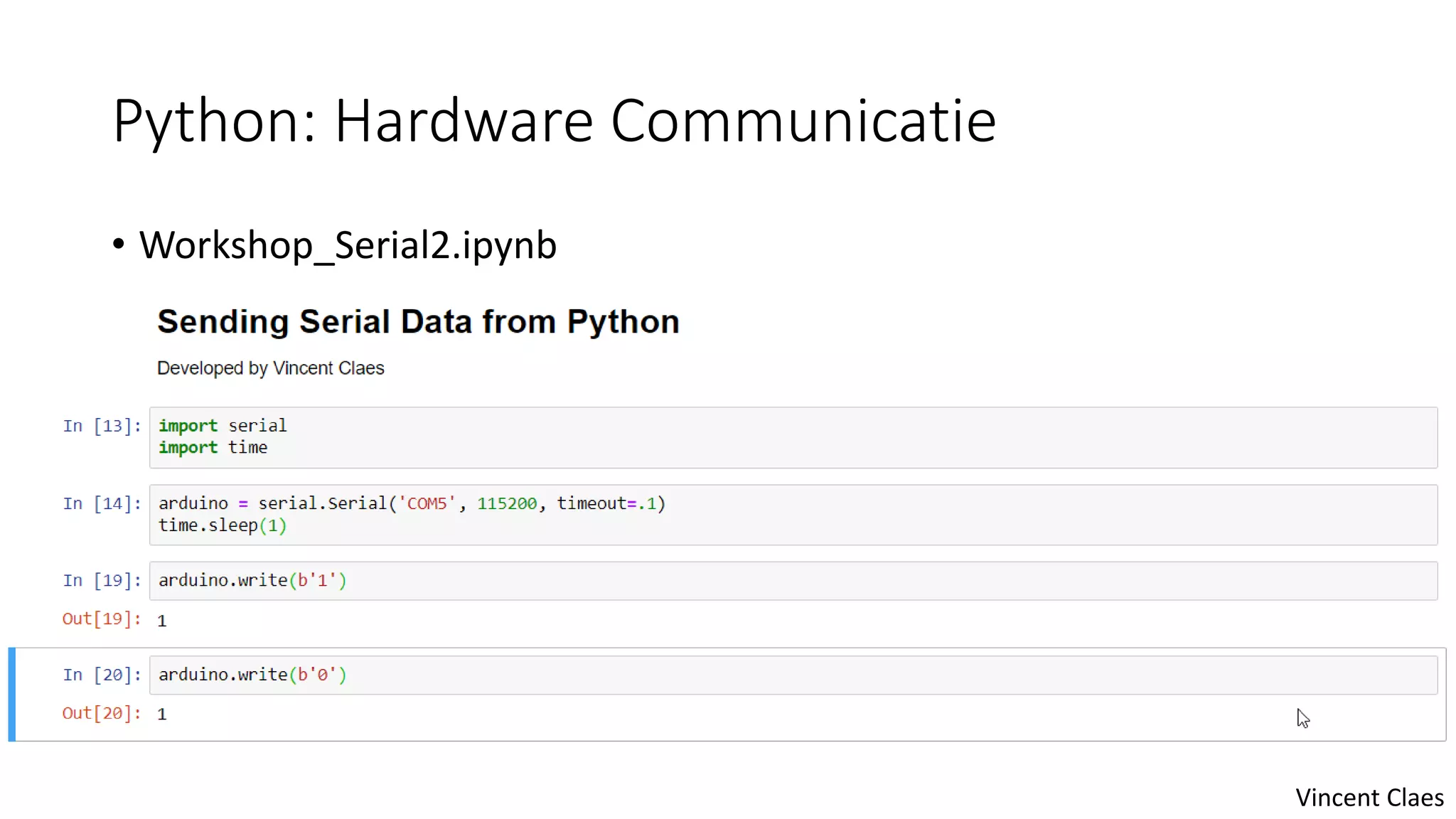Click the arduino.write(b'1') code cell
1456x819 pixels.
793,581
